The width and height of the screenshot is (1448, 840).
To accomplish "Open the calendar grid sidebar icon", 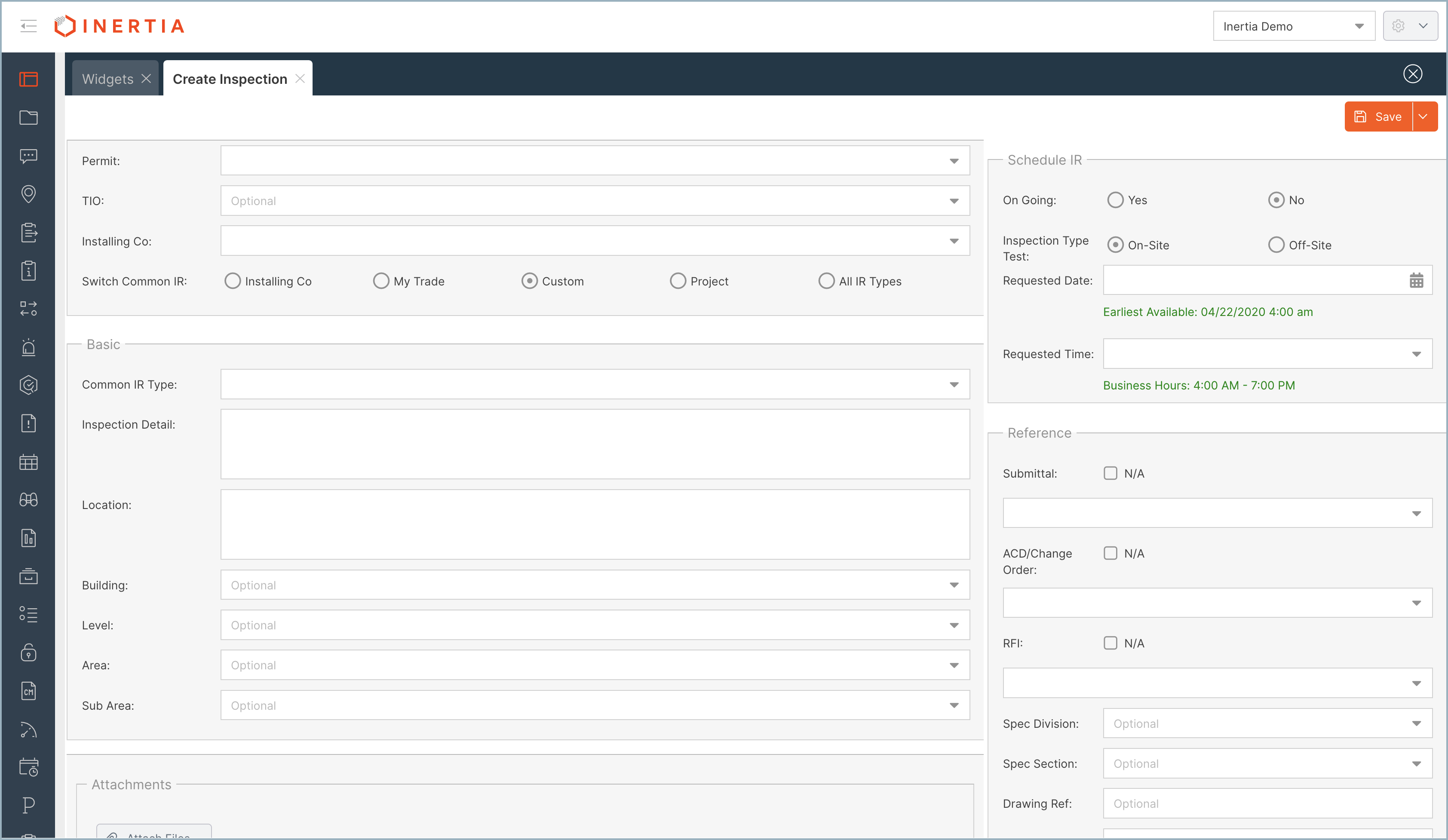I will [28, 461].
